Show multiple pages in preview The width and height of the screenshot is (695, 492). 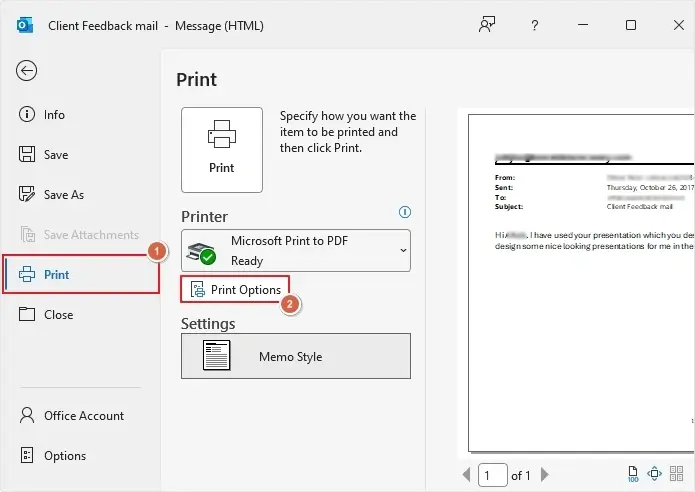(x=676, y=473)
